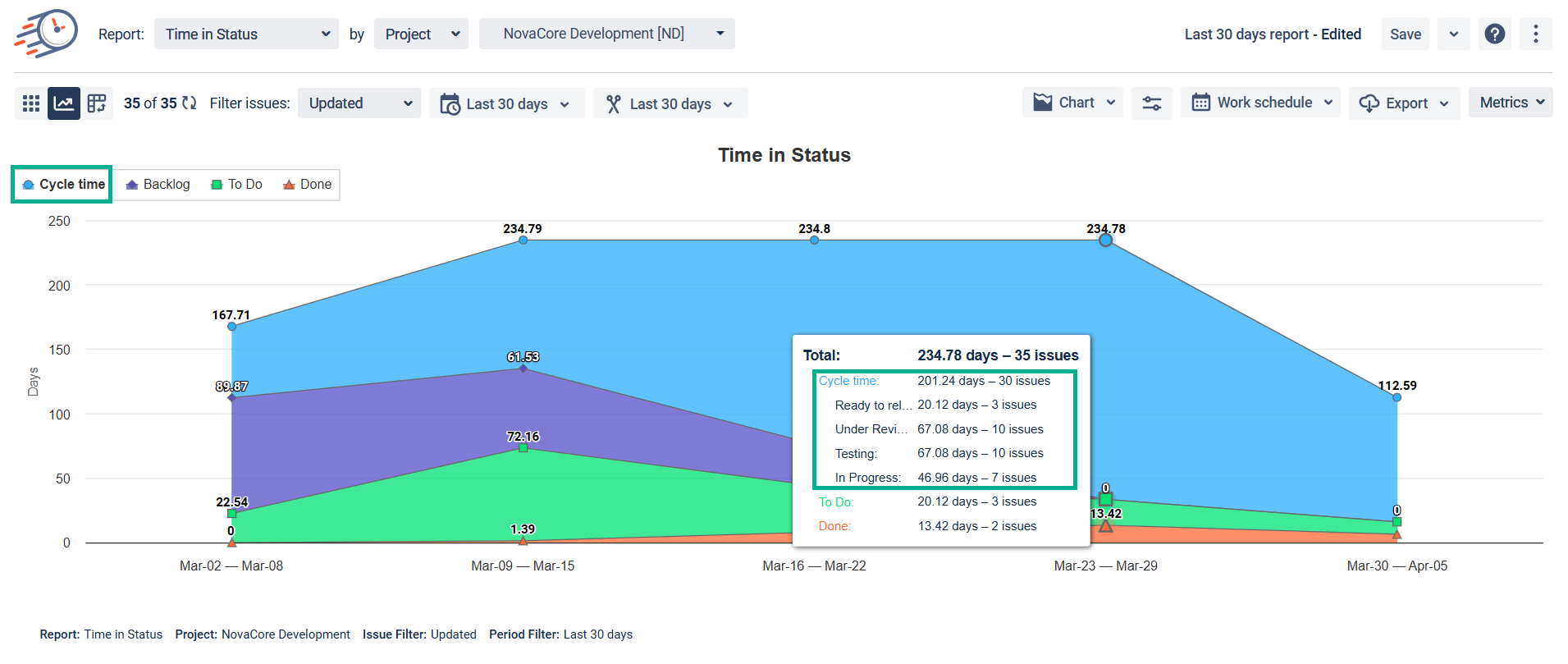Open the pivot table view icon

(x=97, y=103)
